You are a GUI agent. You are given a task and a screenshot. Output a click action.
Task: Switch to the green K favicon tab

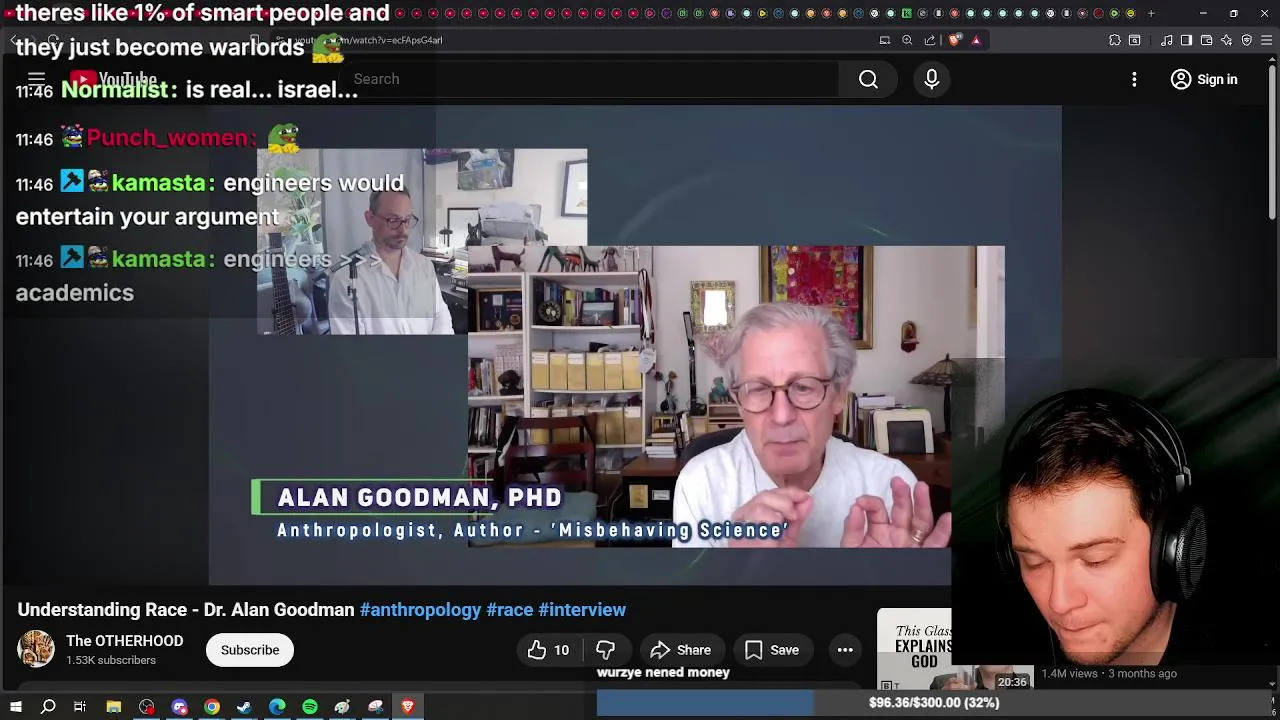click(907, 13)
